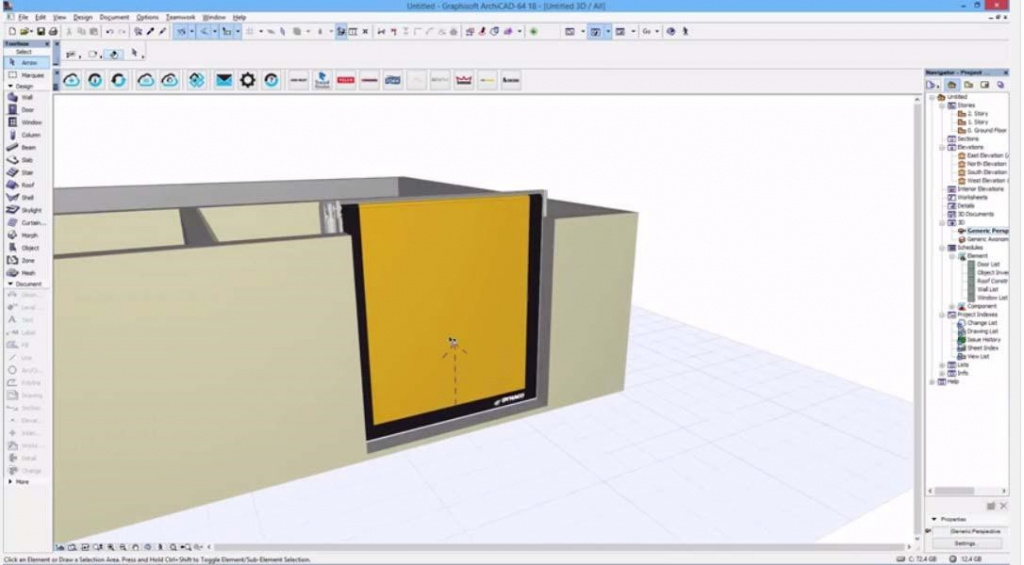Select the Roof tool
This screenshot has height=565, width=1024.
point(26,185)
